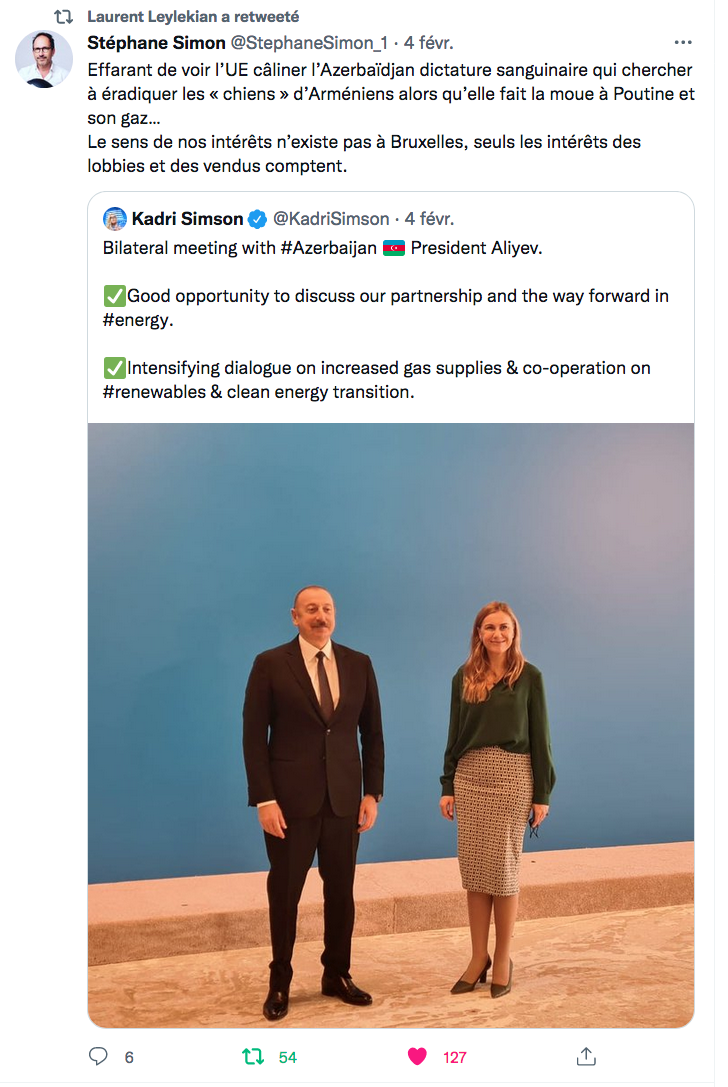The image size is (728, 1087).
Task: Toggle the green retweet icon
Action: point(253,1056)
